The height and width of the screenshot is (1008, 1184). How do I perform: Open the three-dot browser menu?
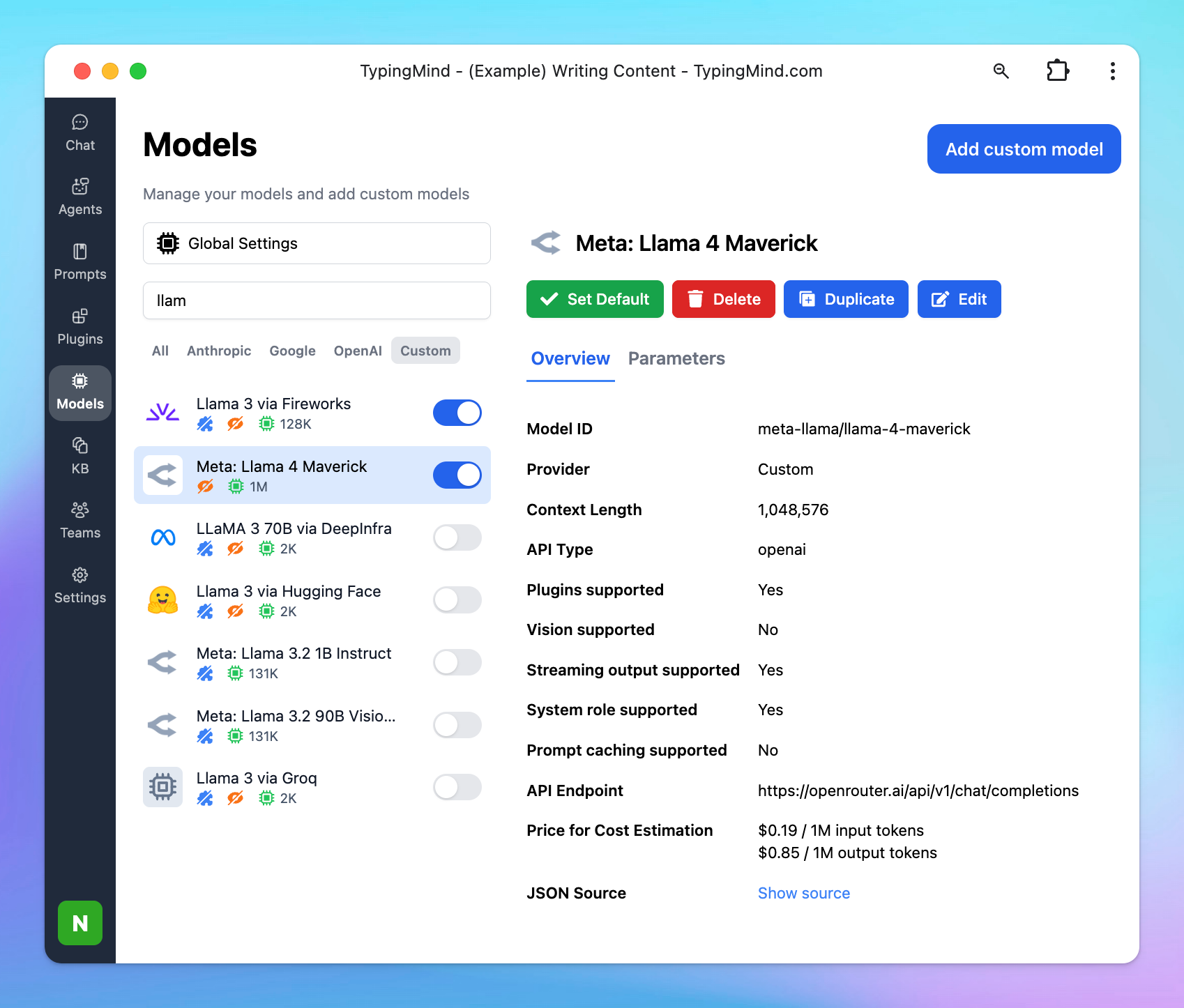1113,71
